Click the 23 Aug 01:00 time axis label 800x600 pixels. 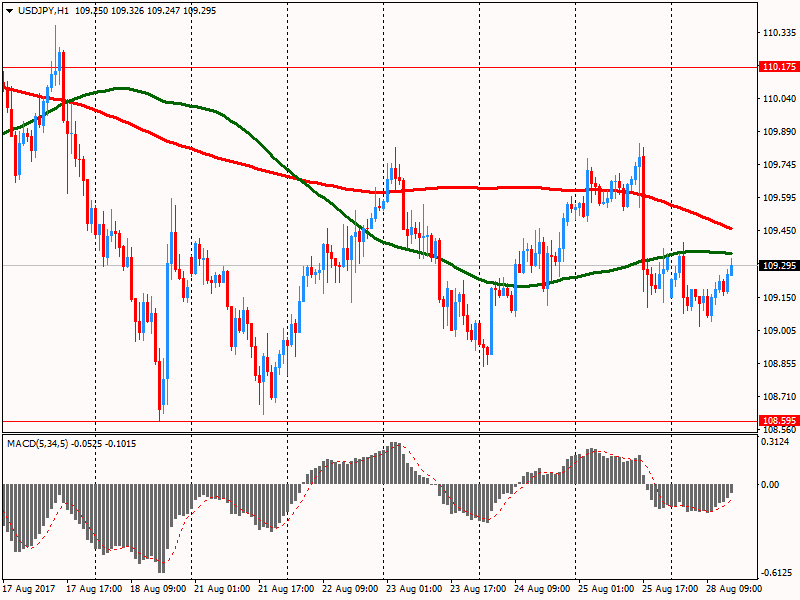point(414,589)
